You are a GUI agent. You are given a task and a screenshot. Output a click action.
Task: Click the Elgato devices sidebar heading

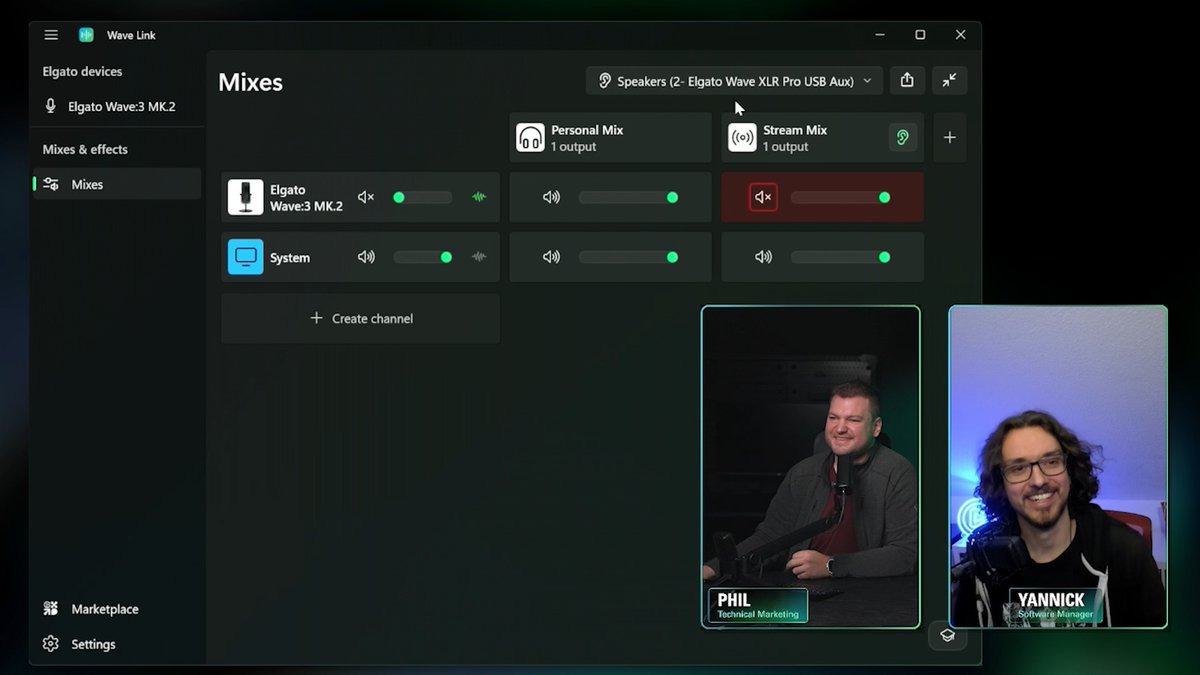click(x=82, y=72)
